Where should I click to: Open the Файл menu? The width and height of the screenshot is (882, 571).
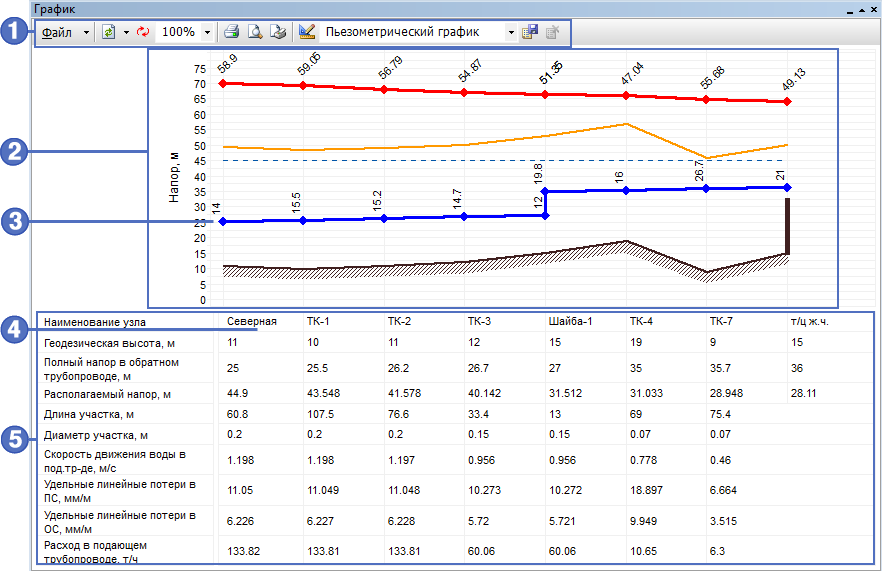coord(56,32)
